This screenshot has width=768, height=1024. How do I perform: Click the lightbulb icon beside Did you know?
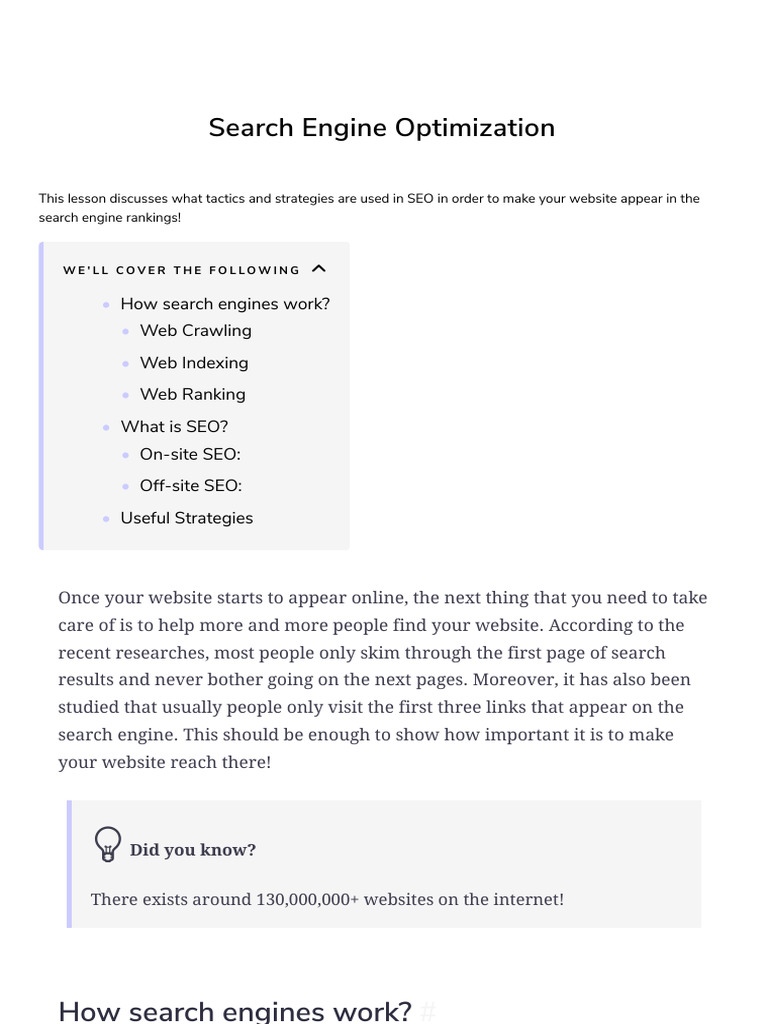tap(107, 844)
